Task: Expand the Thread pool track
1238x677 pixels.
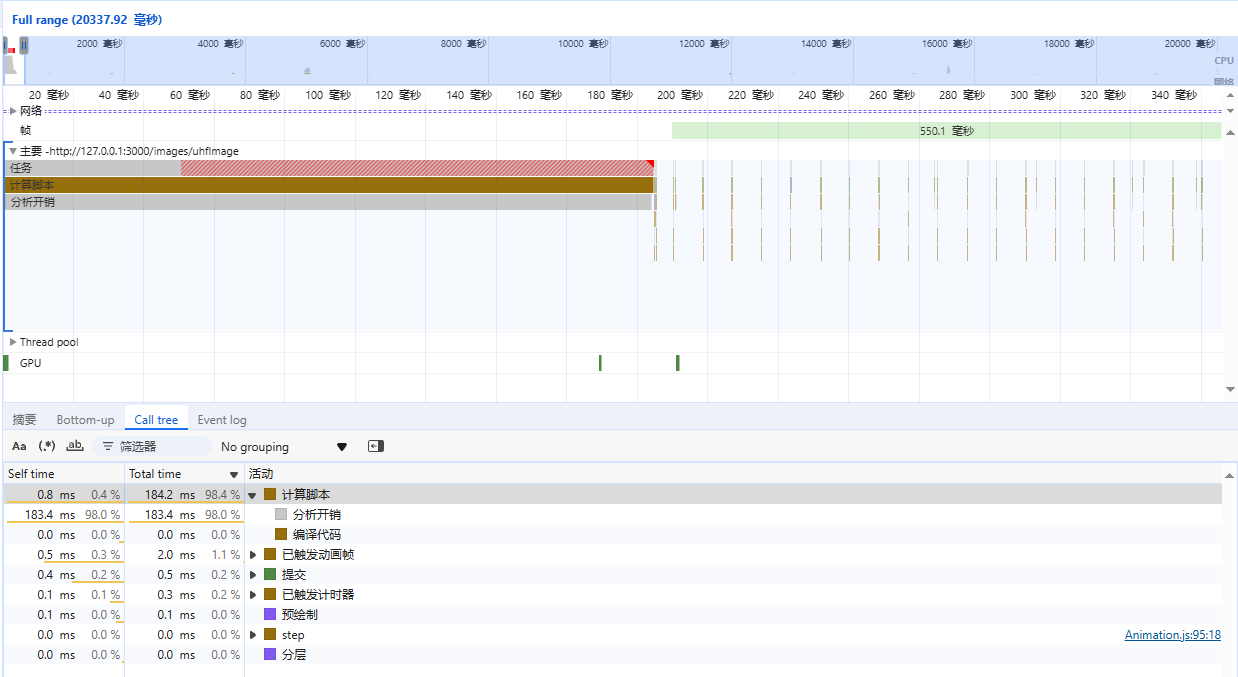Action: coord(13,342)
